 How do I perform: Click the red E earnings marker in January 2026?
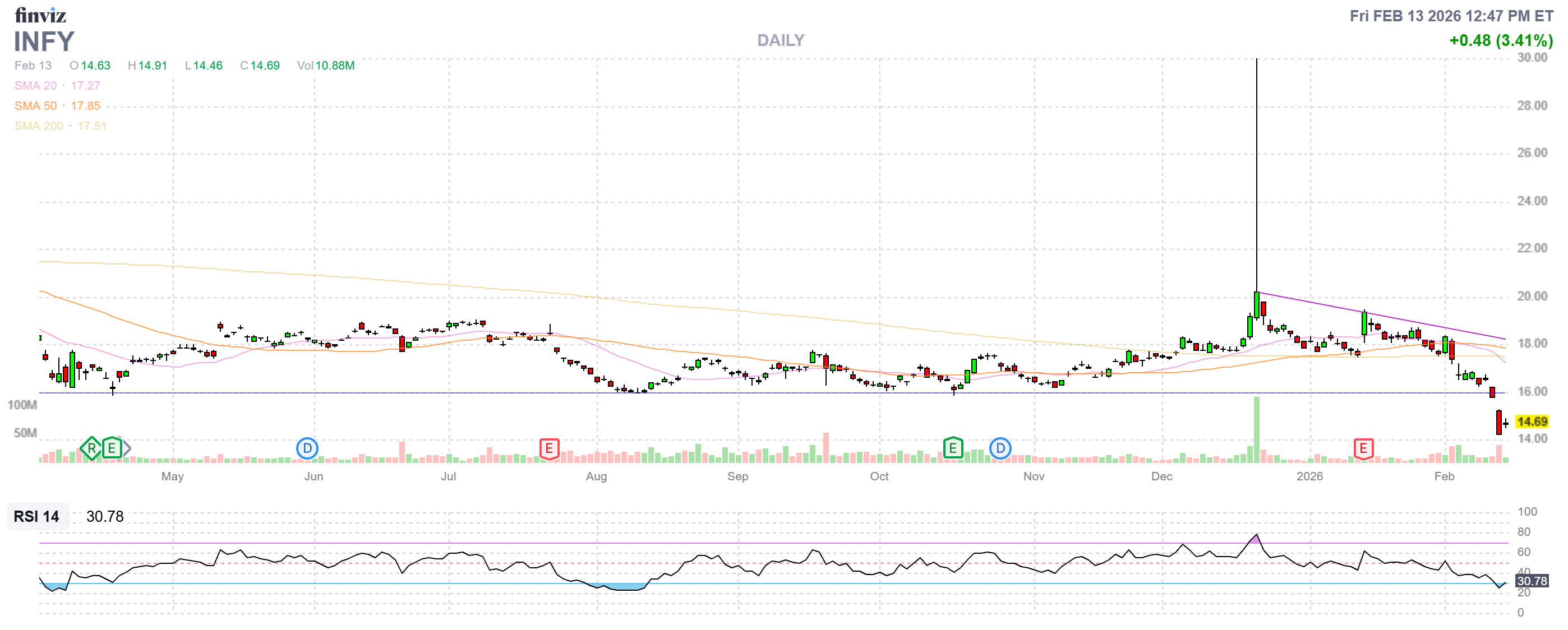(x=1363, y=449)
